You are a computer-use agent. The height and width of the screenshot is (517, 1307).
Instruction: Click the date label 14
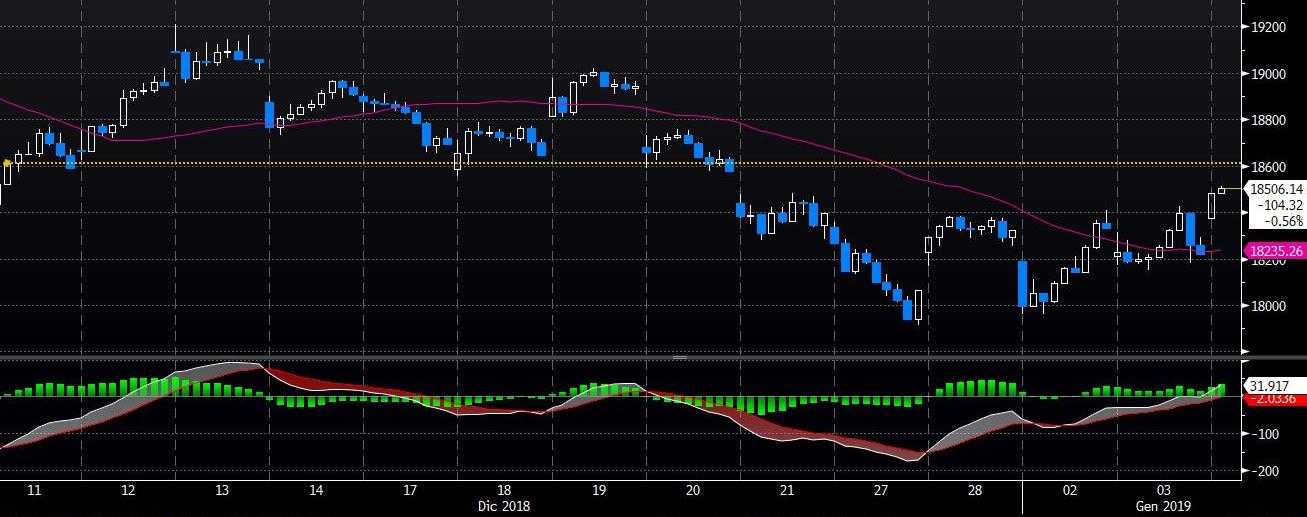click(316, 491)
